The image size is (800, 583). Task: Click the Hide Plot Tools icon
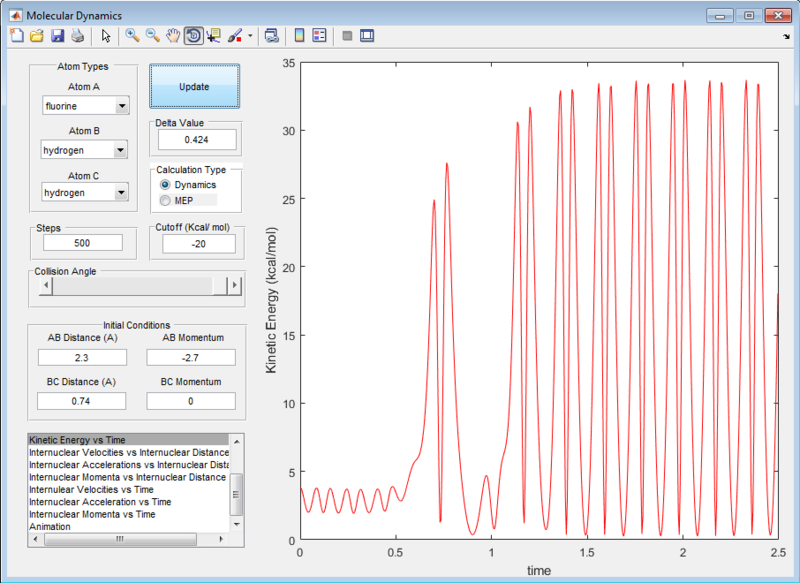tap(347, 36)
